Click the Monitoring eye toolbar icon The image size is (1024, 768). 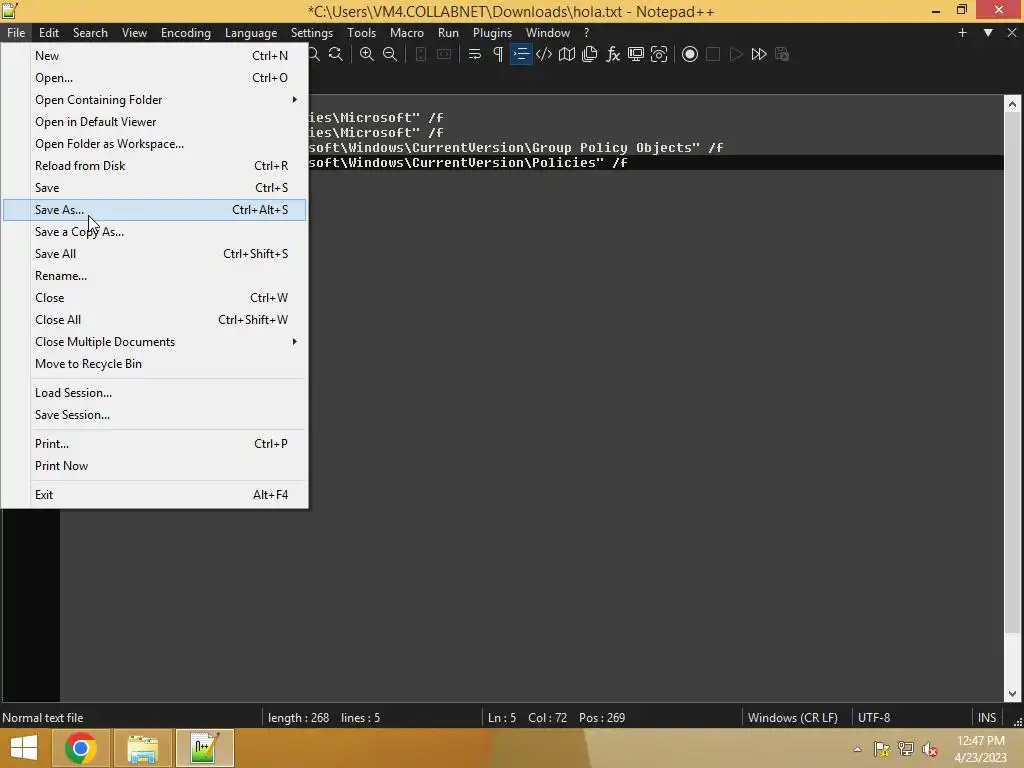(x=659, y=54)
